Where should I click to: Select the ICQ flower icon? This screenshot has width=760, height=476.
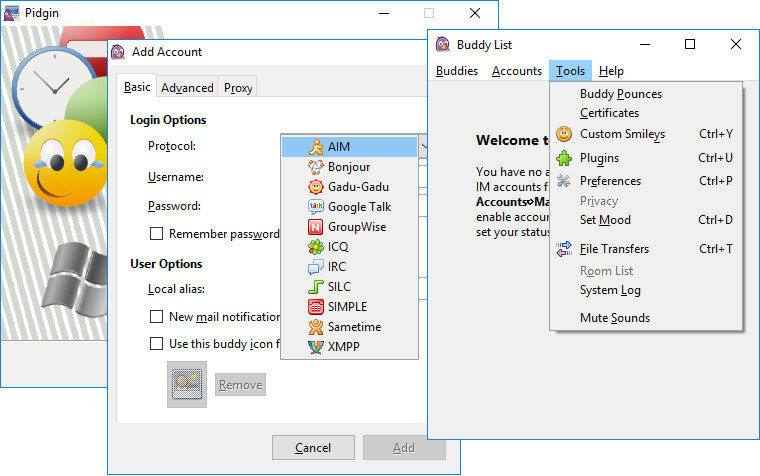coord(316,247)
